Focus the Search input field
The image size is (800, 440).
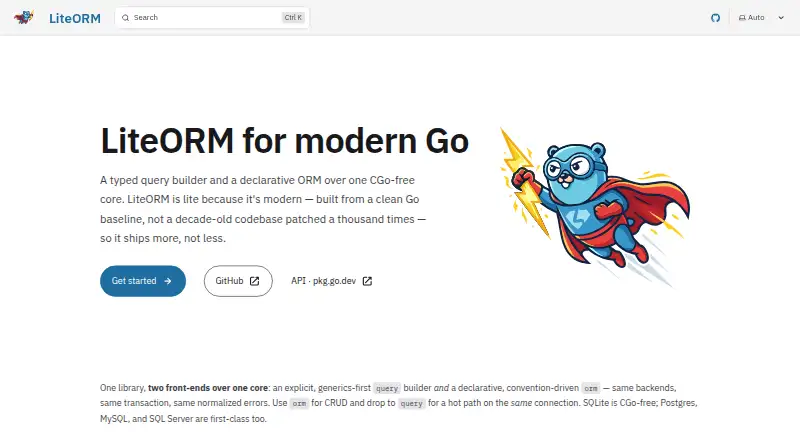coord(212,17)
